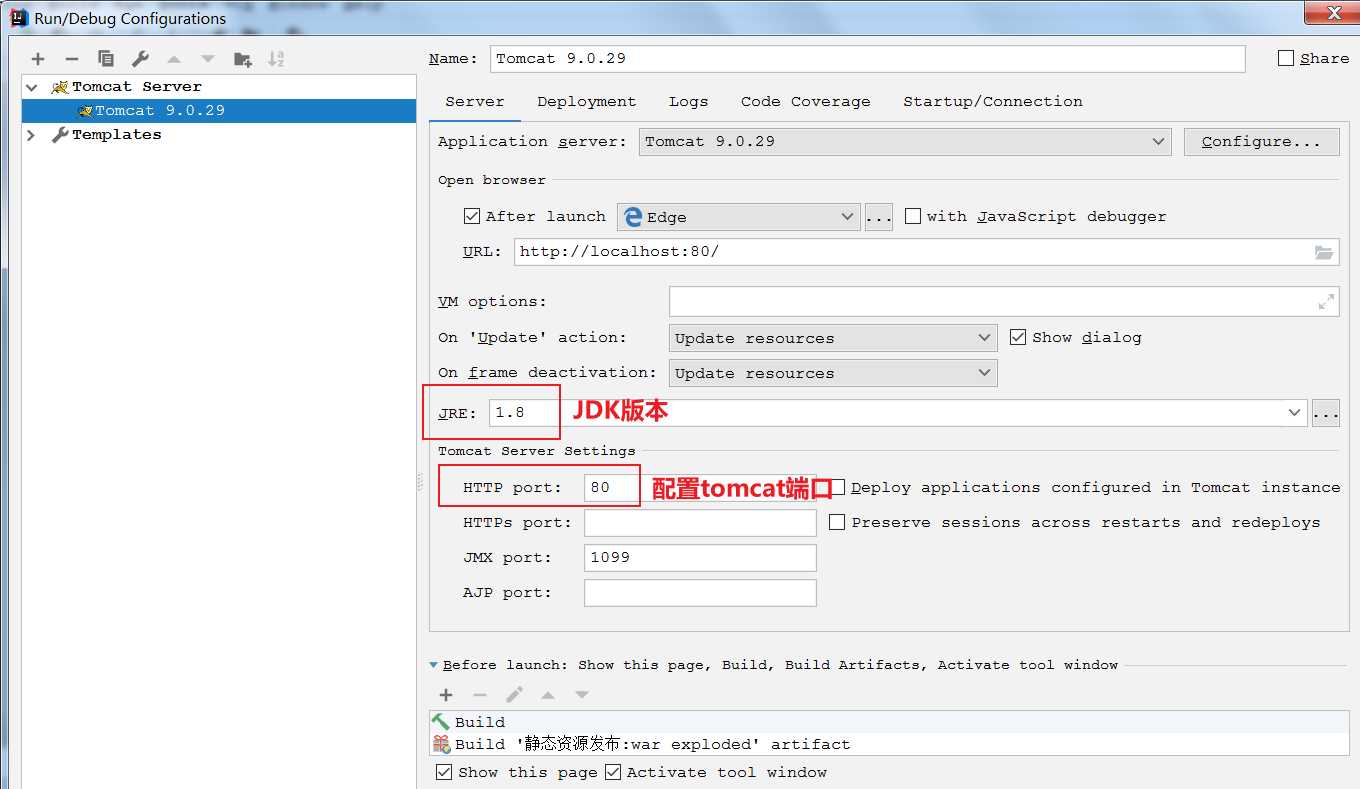Open the edit defaults wrench icon

click(x=140, y=59)
